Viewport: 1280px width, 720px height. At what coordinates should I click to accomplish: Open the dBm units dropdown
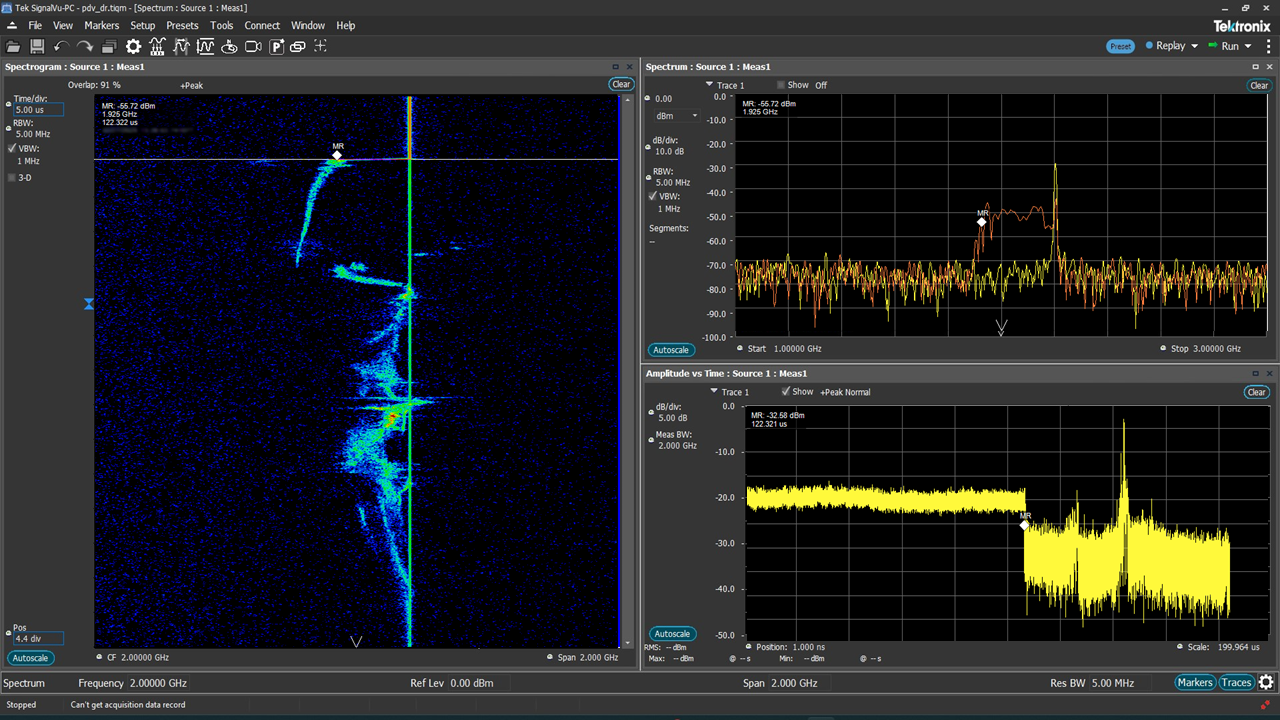tap(677, 116)
